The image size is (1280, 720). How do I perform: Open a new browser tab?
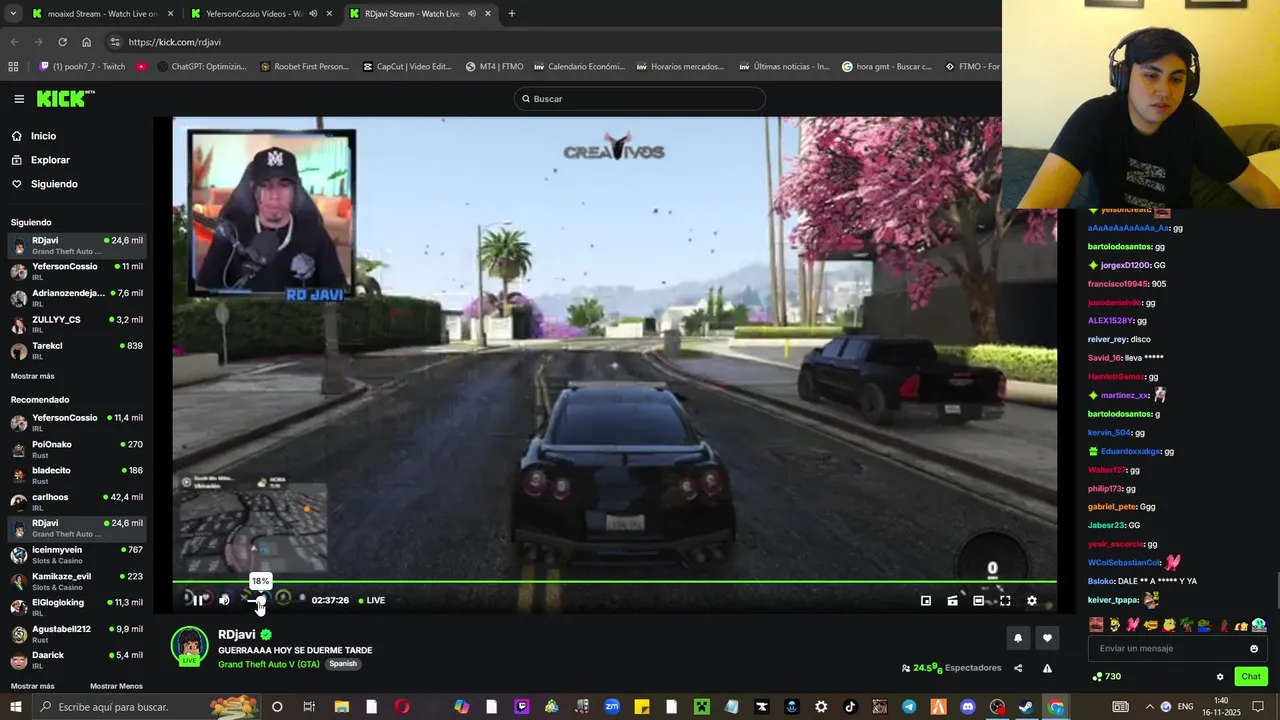(512, 14)
